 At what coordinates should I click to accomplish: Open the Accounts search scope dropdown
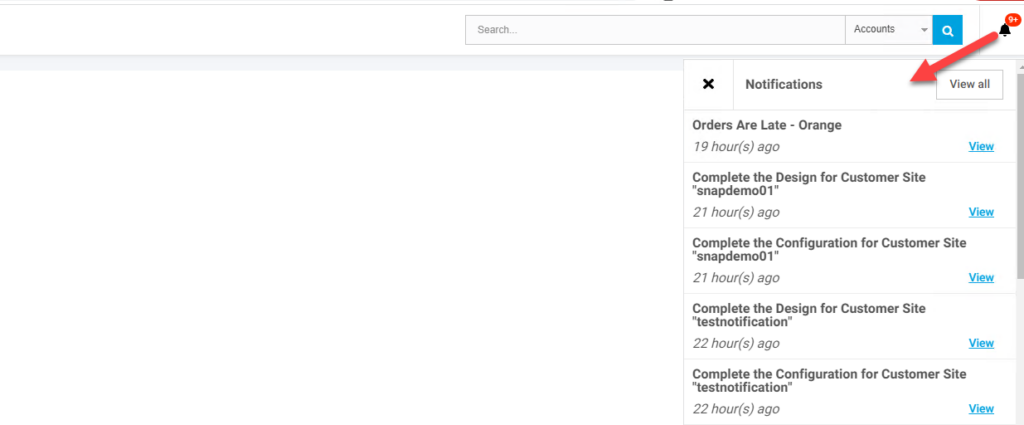889,30
